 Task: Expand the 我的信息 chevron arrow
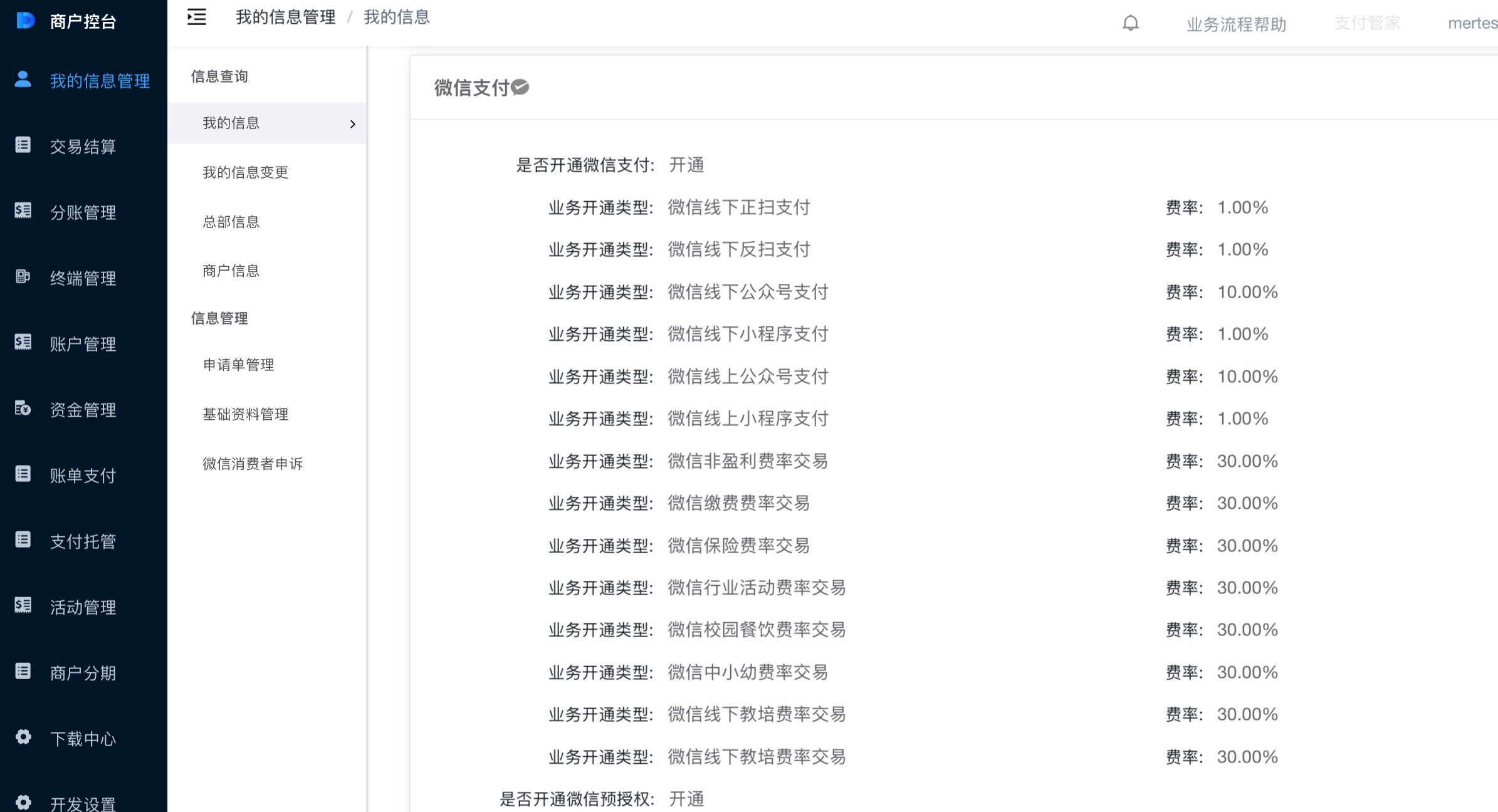(x=353, y=124)
